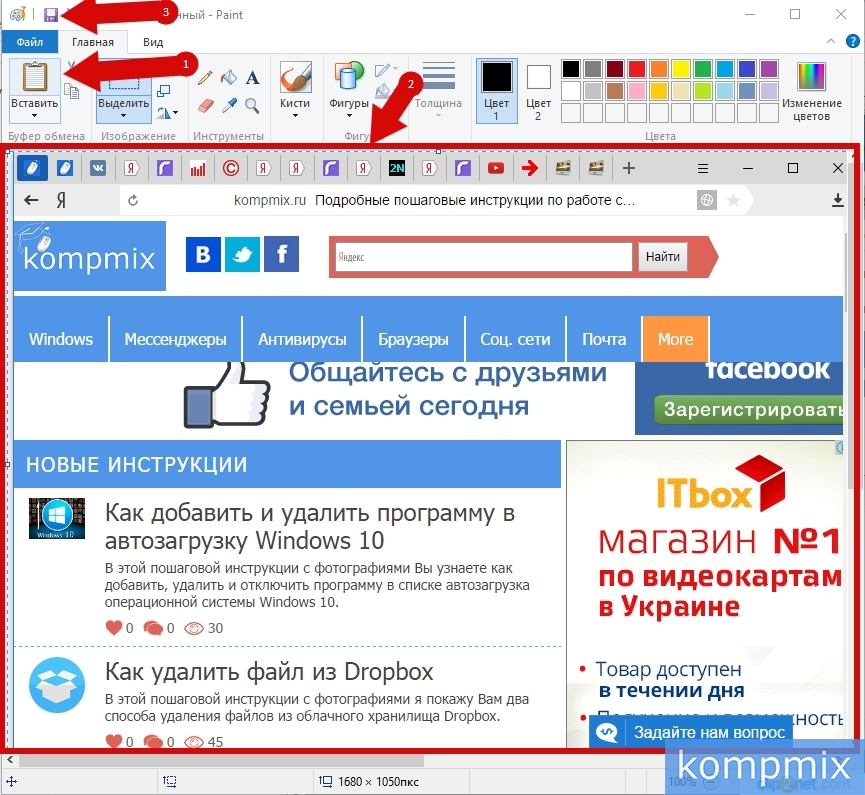This screenshot has height=795, width=865.
Task: Pick the brown color swatch
Action: [x=615, y=91]
